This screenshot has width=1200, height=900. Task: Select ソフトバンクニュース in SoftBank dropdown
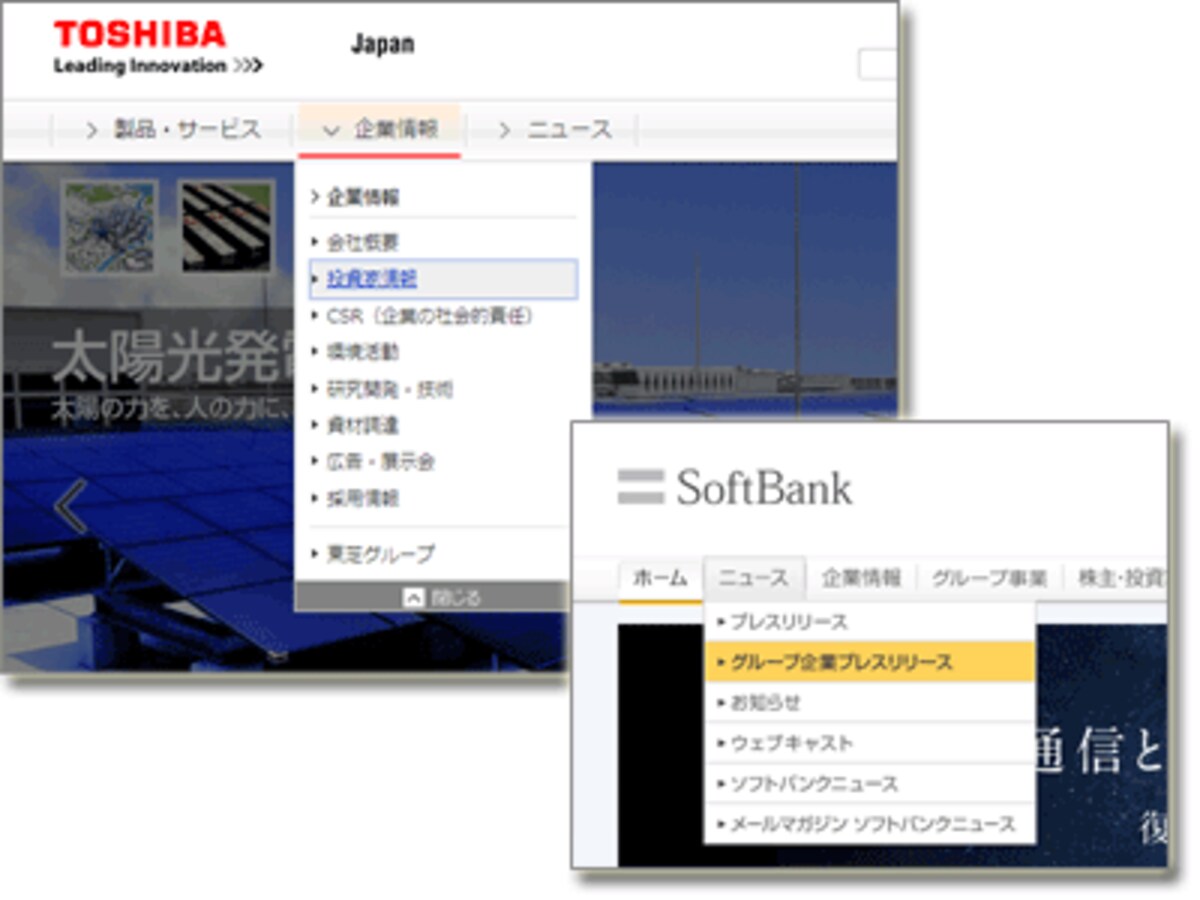(x=870, y=783)
